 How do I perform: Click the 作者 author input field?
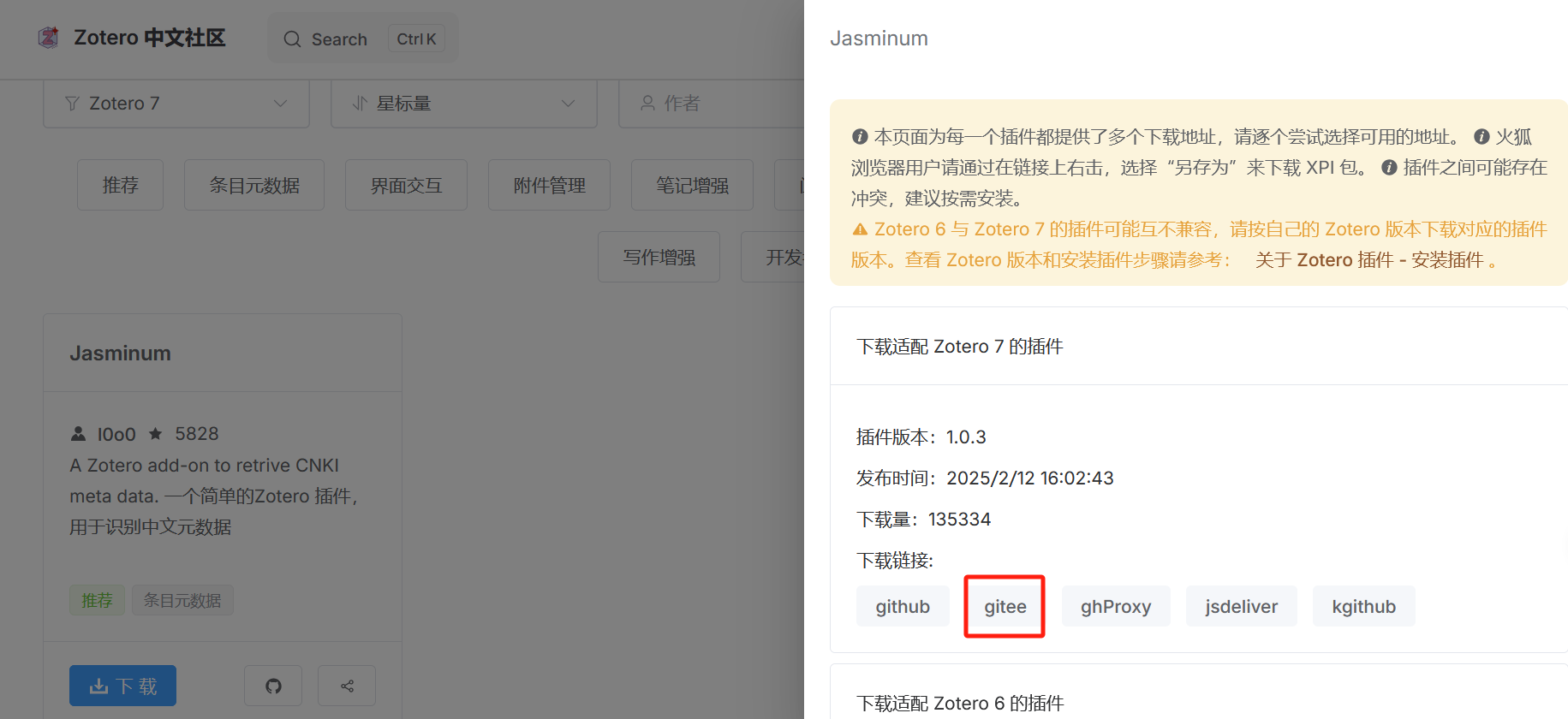pyautogui.click(x=719, y=104)
